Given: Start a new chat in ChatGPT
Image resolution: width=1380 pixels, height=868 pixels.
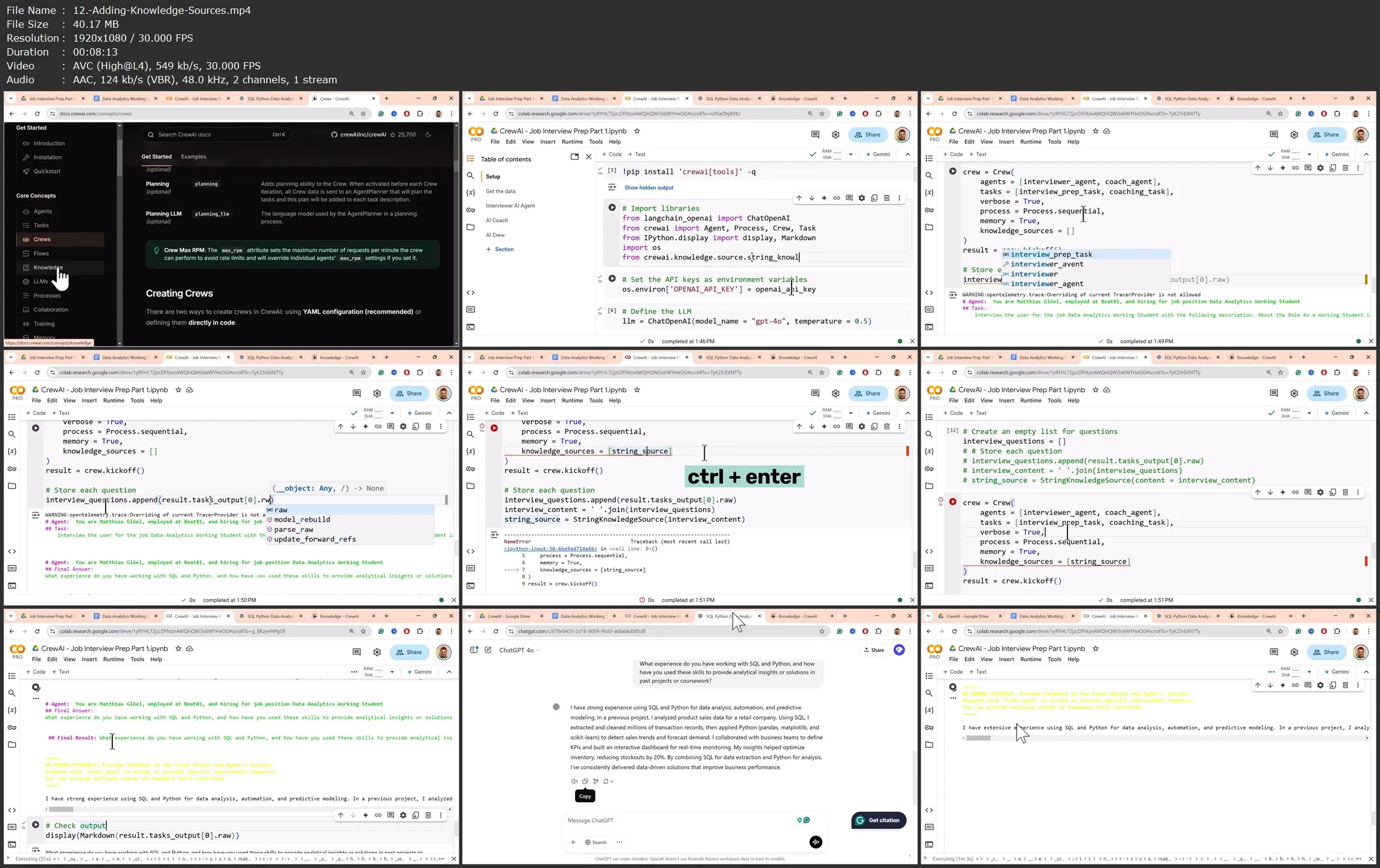Looking at the screenshot, I should (x=488, y=650).
